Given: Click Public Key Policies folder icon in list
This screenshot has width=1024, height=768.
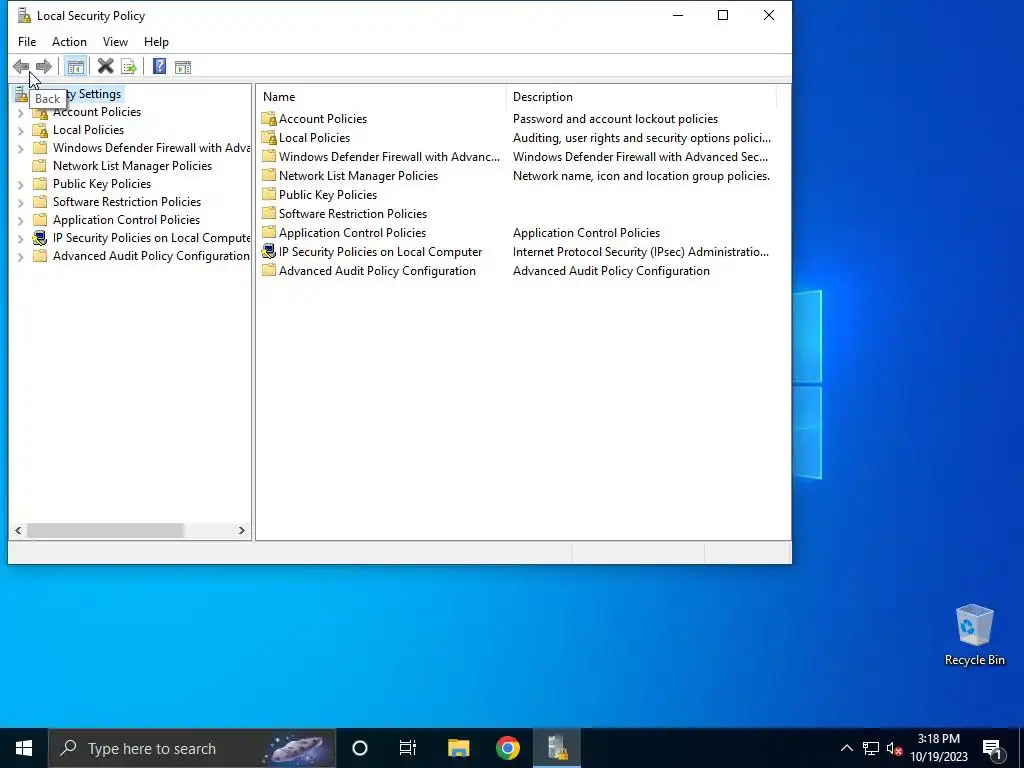Looking at the screenshot, I should coord(268,195).
